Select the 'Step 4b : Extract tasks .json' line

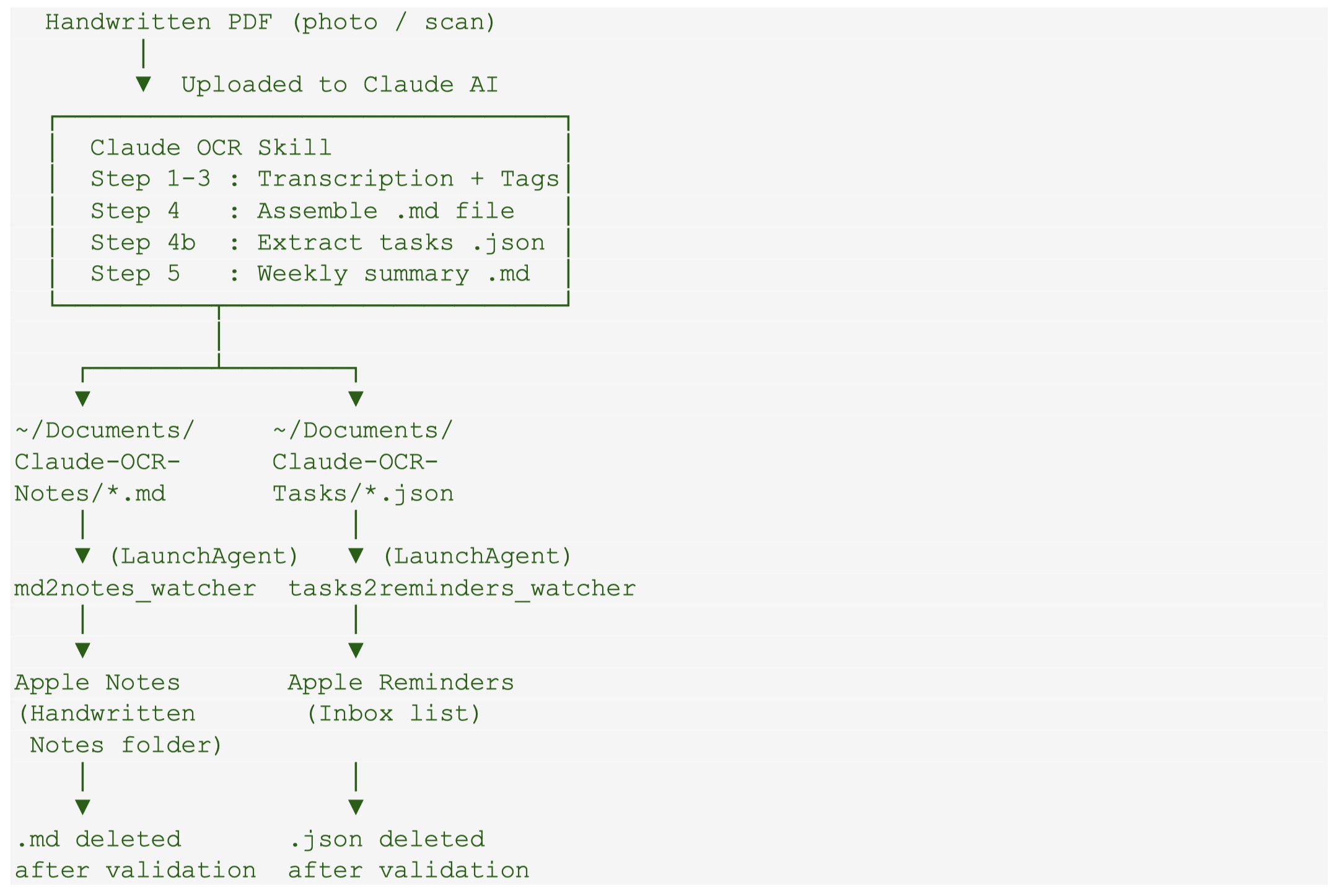(317, 242)
